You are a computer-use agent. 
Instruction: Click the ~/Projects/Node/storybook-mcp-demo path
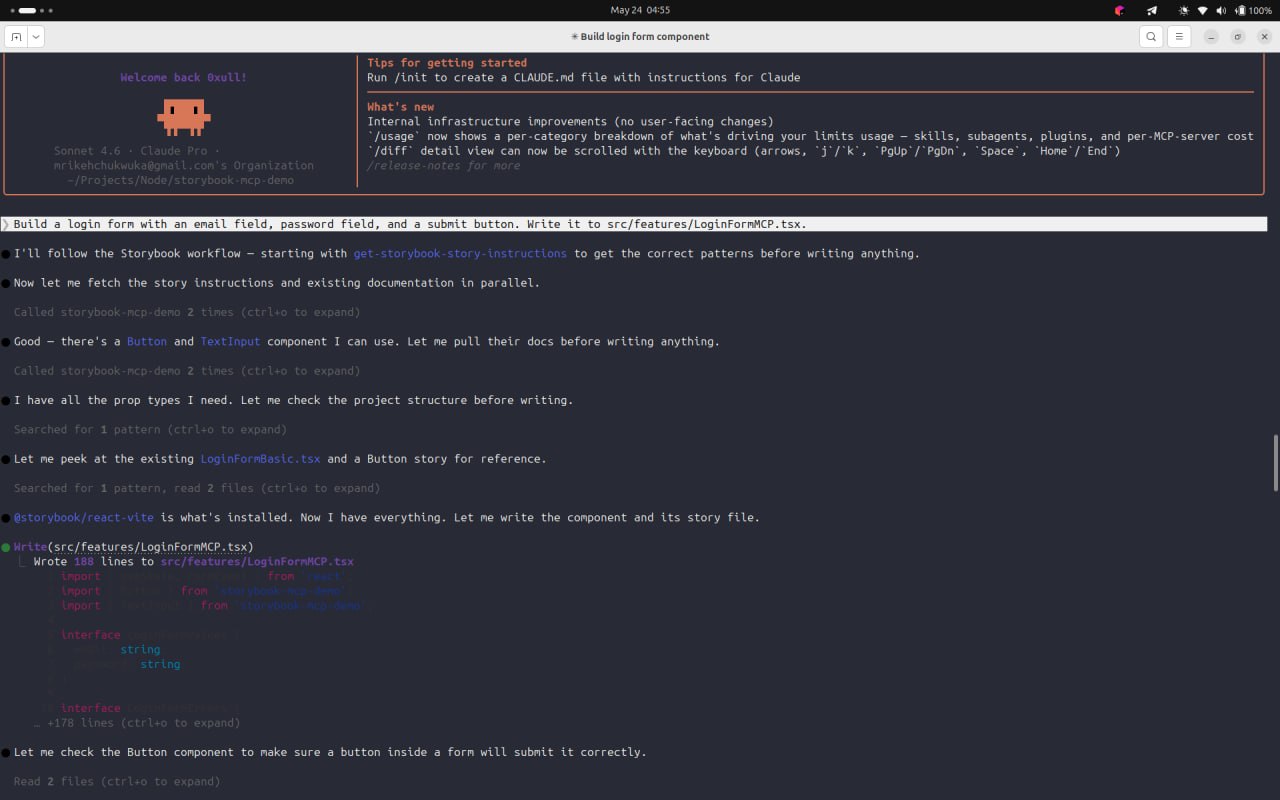181,180
